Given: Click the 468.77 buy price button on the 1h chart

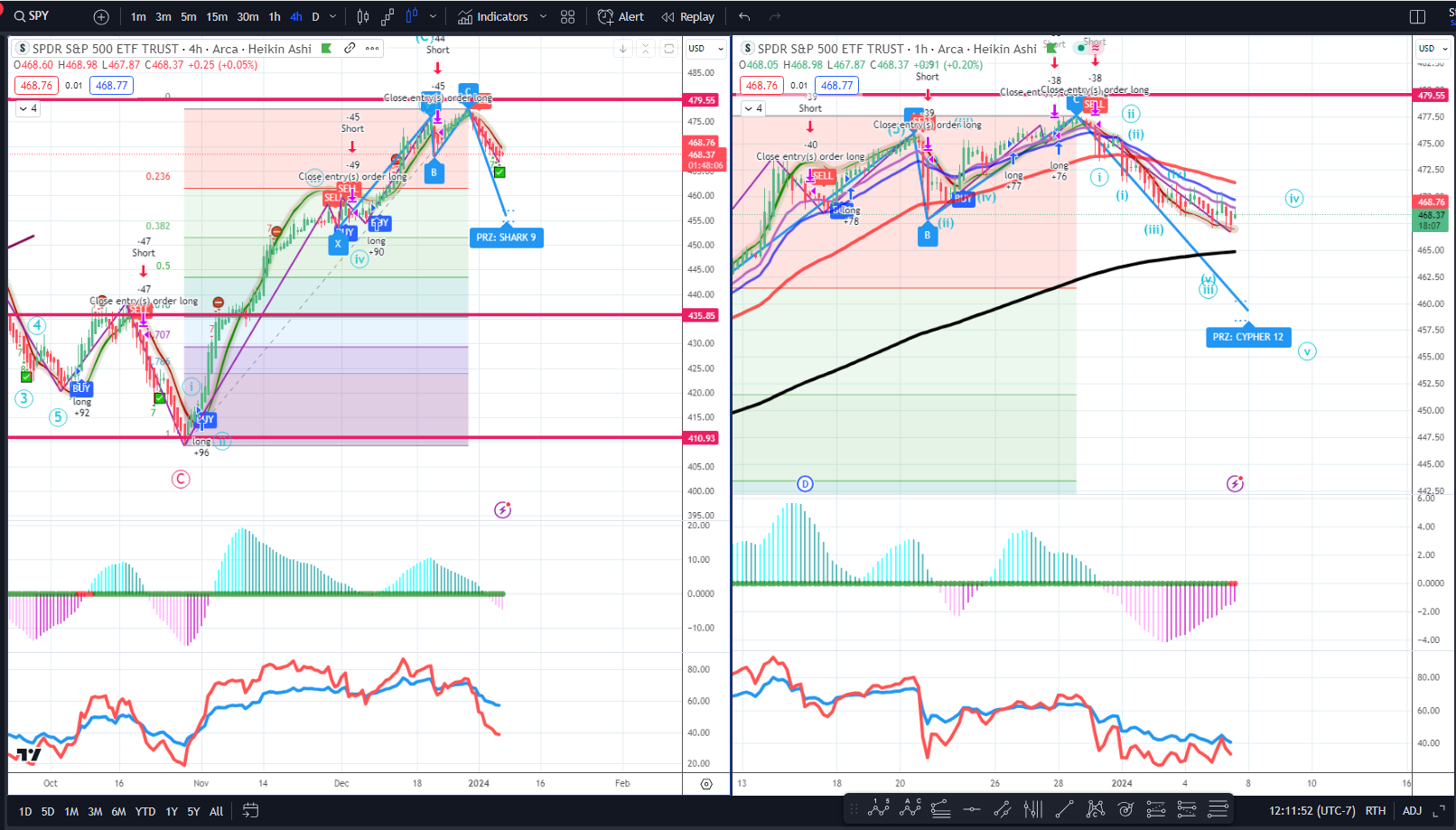Looking at the screenshot, I should click(x=836, y=86).
